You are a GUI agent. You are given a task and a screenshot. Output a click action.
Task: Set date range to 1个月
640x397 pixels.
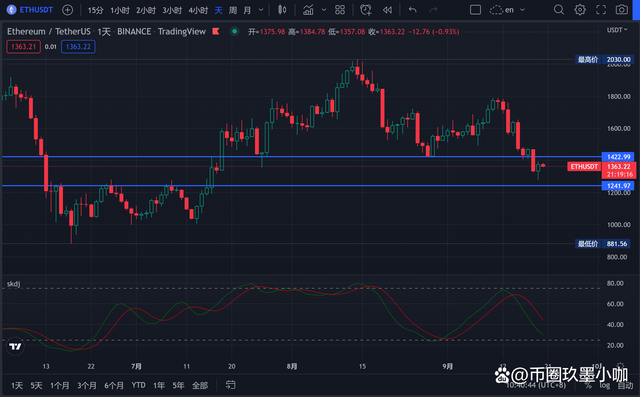[60, 386]
